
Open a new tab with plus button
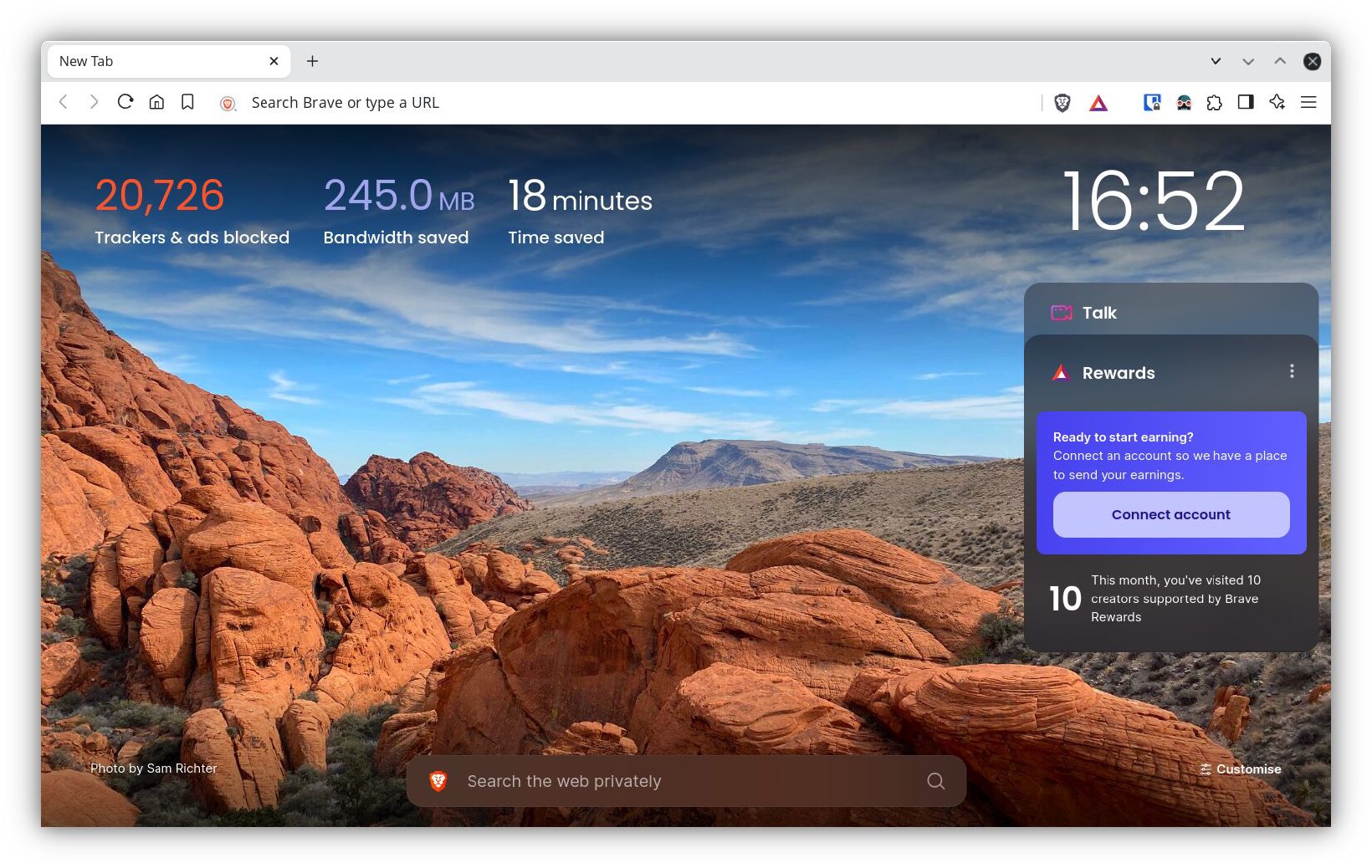pos(312,61)
